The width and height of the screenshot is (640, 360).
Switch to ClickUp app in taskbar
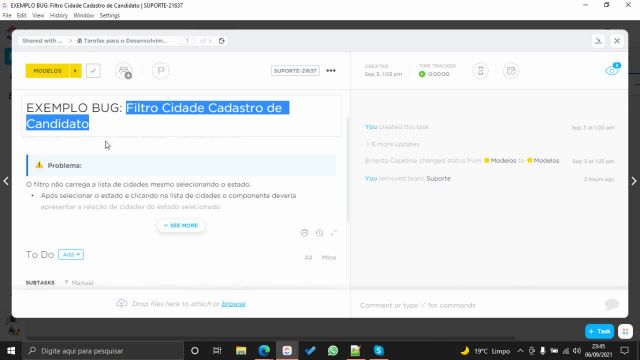287,351
